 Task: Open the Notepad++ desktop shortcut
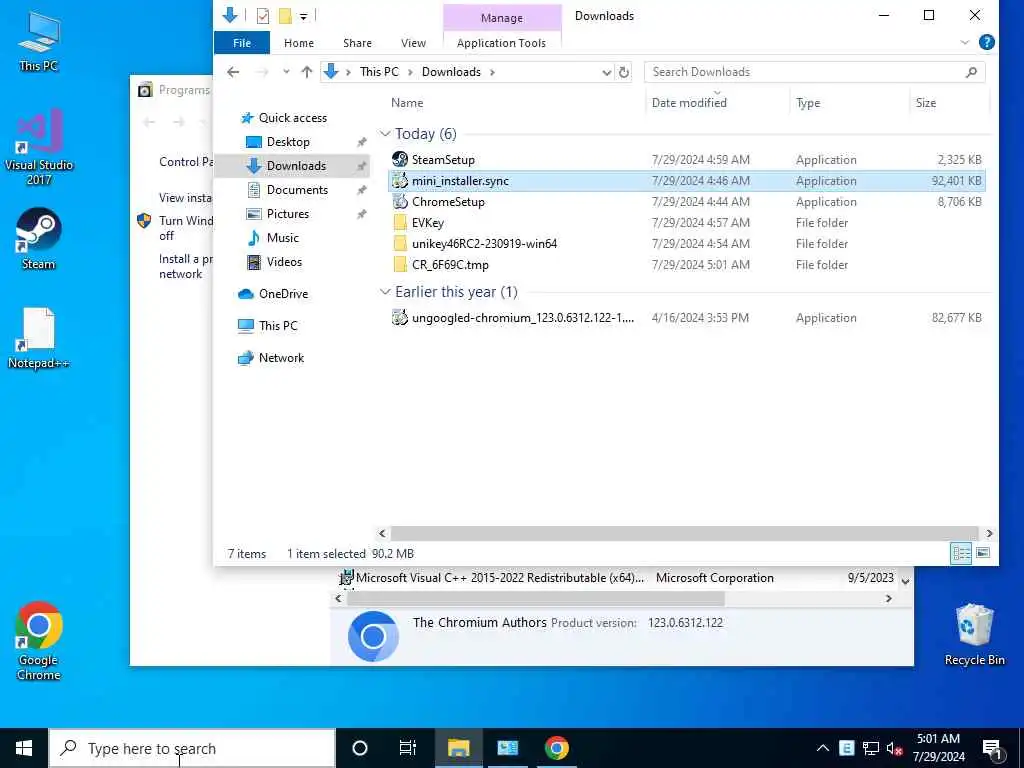click(39, 338)
